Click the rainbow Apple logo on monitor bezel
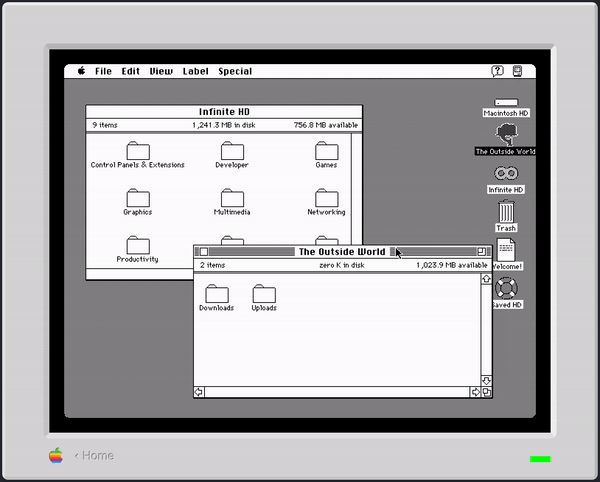Screen dimensions: 600x482 [56, 455]
